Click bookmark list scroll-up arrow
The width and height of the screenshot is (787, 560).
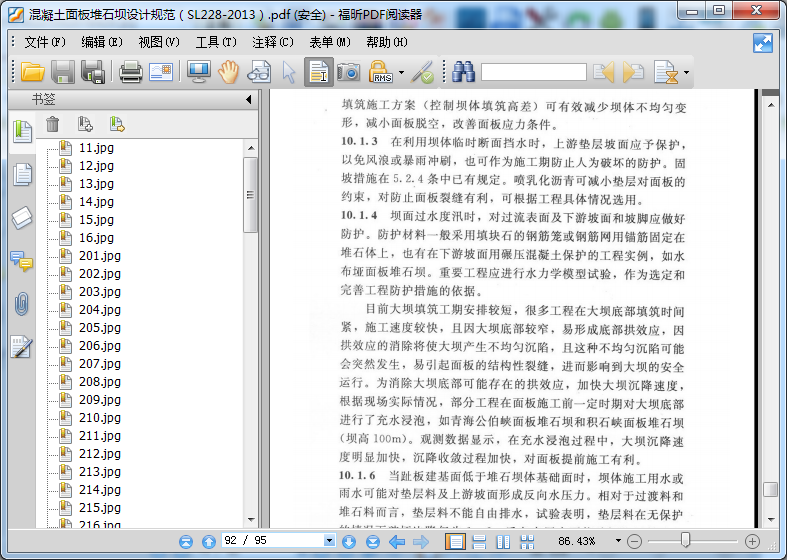[x=251, y=148]
